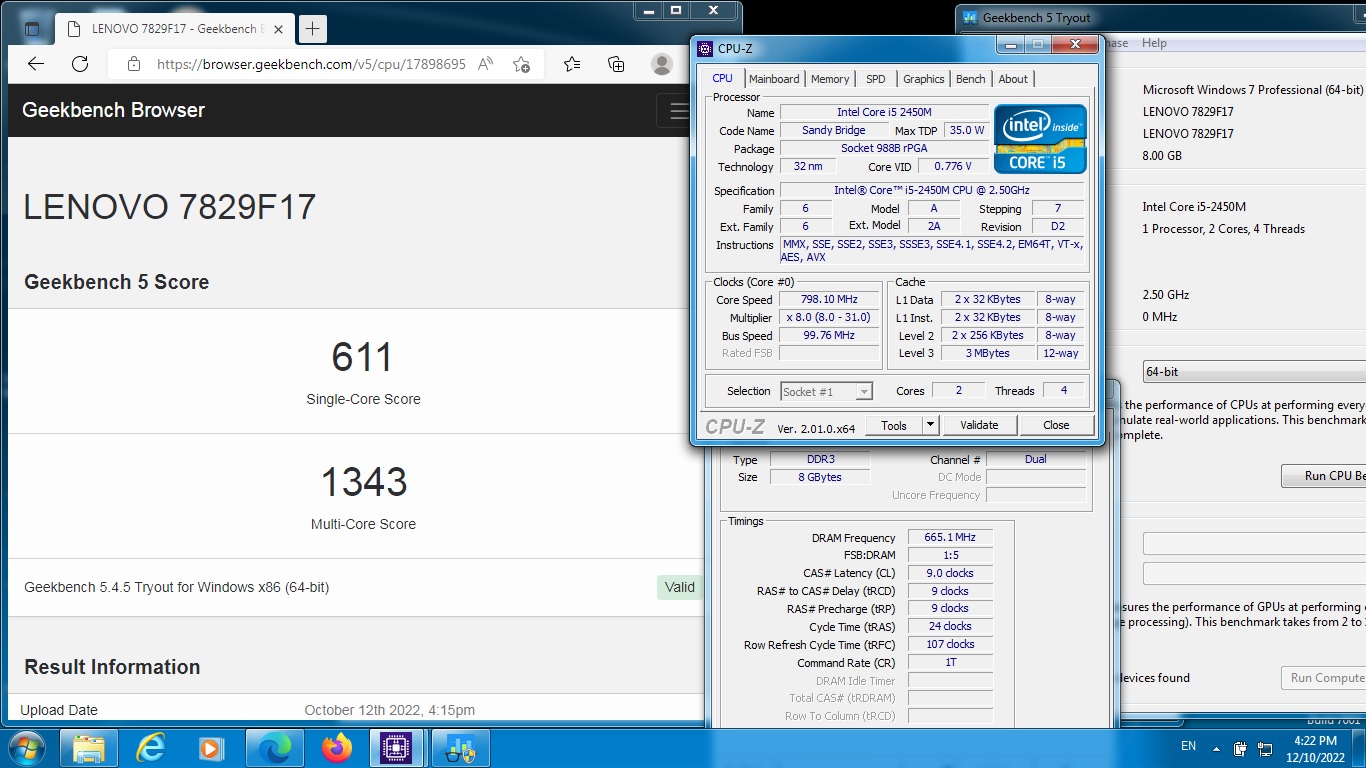1366x768 pixels.
Task: Open the Edge Favorites list
Action: point(572,64)
